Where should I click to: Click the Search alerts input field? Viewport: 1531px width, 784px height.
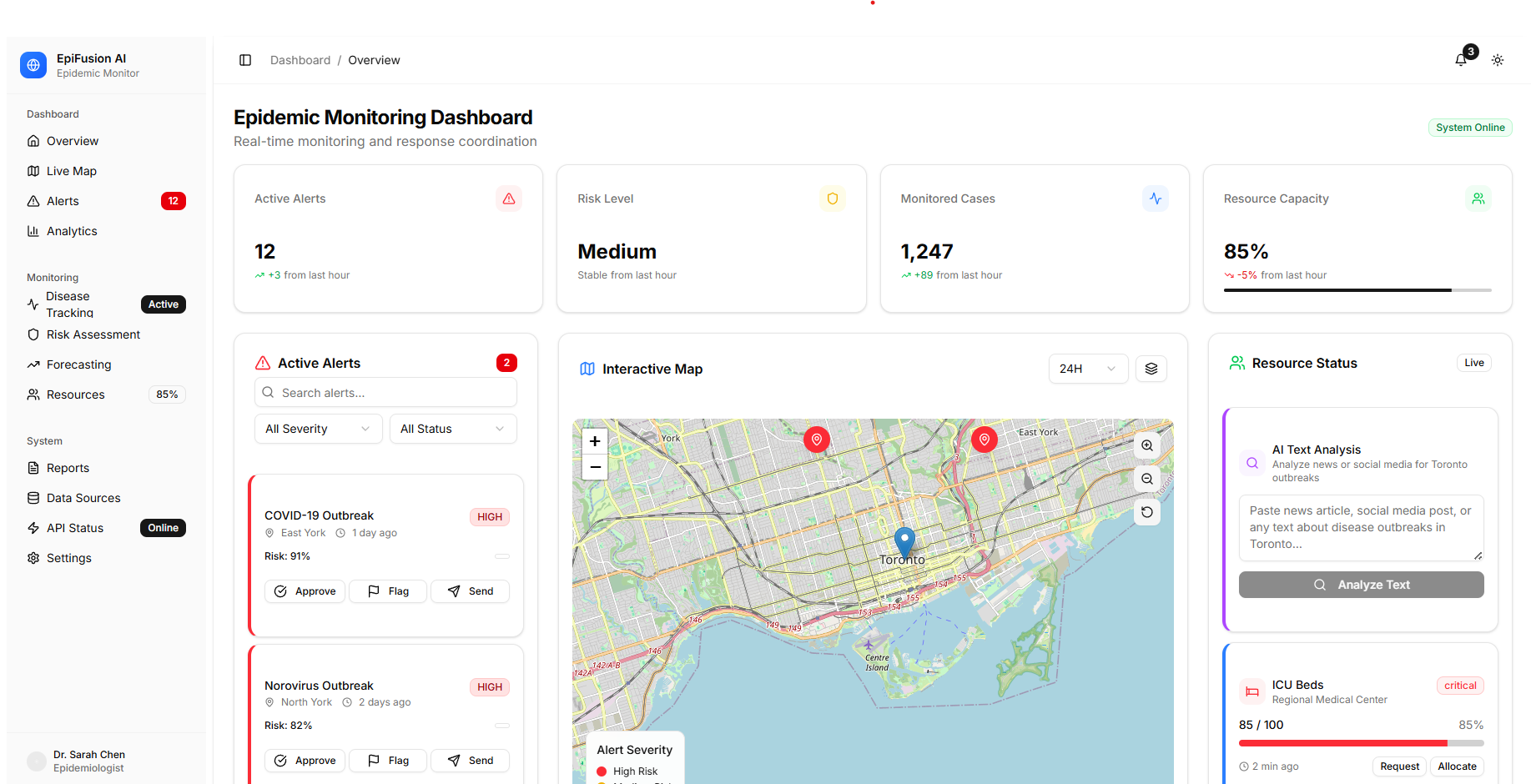click(x=385, y=393)
